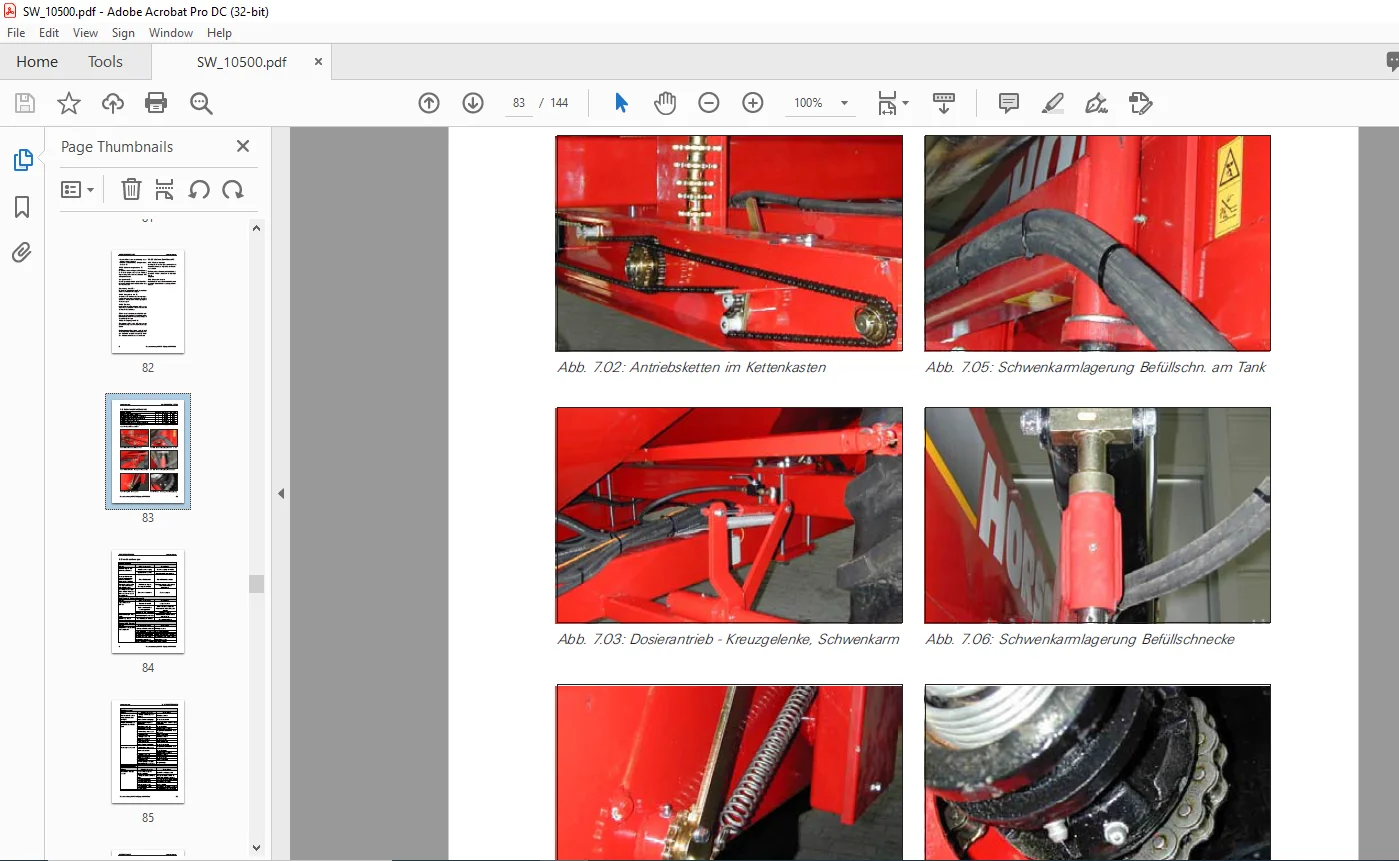
Task: Open the Bookmarks pane icon
Action: [22, 207]
